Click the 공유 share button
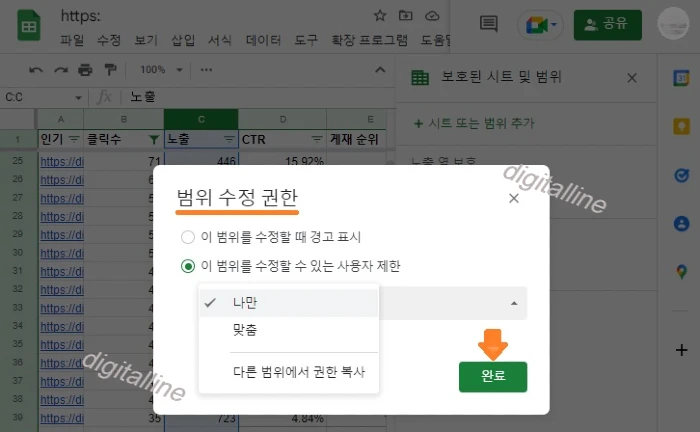This screenshot has height=432, width=700. tap(608, 25)
